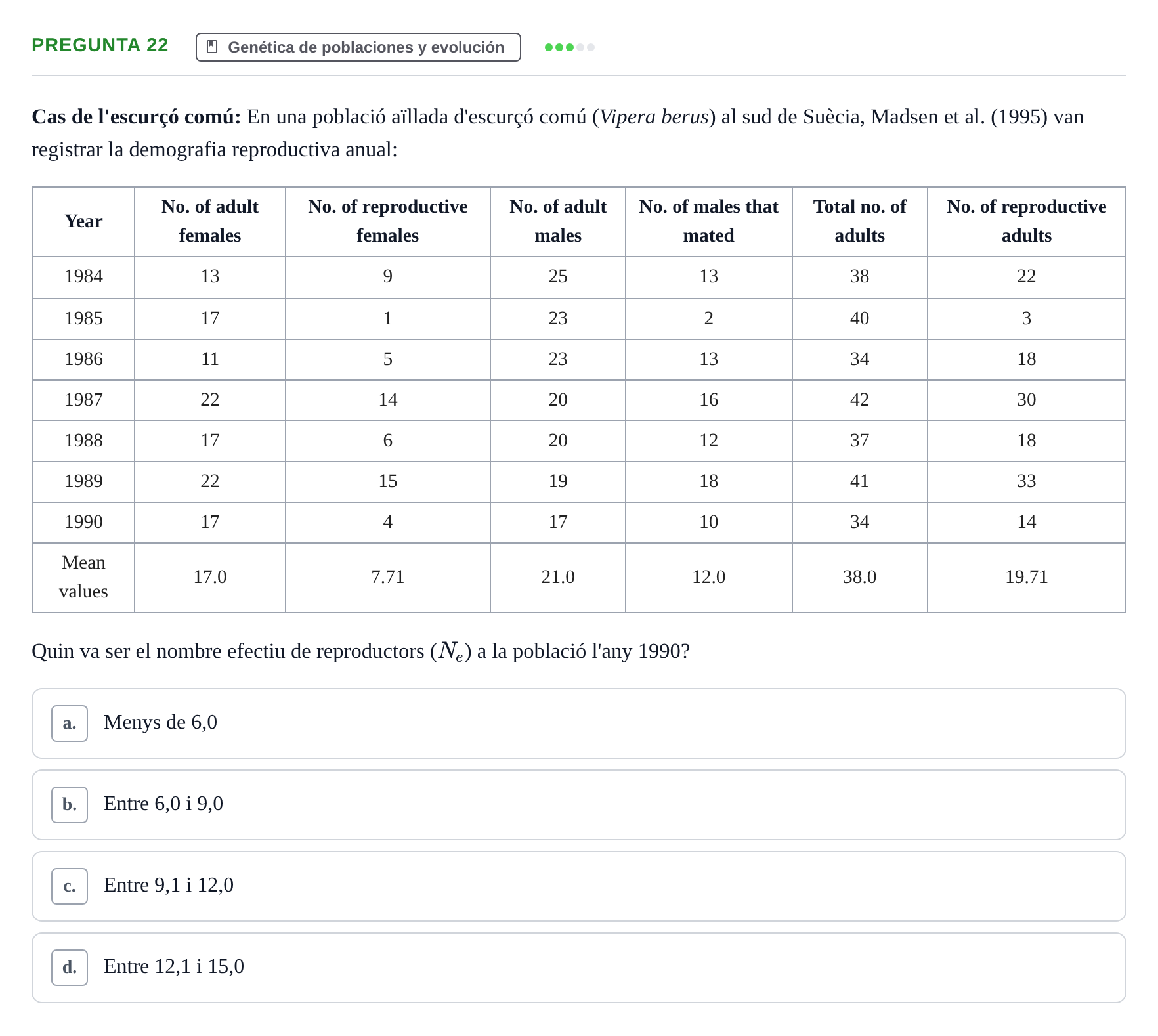Click the book icon in topic tag
1158x1036 pixels.
tap(212, 47)
